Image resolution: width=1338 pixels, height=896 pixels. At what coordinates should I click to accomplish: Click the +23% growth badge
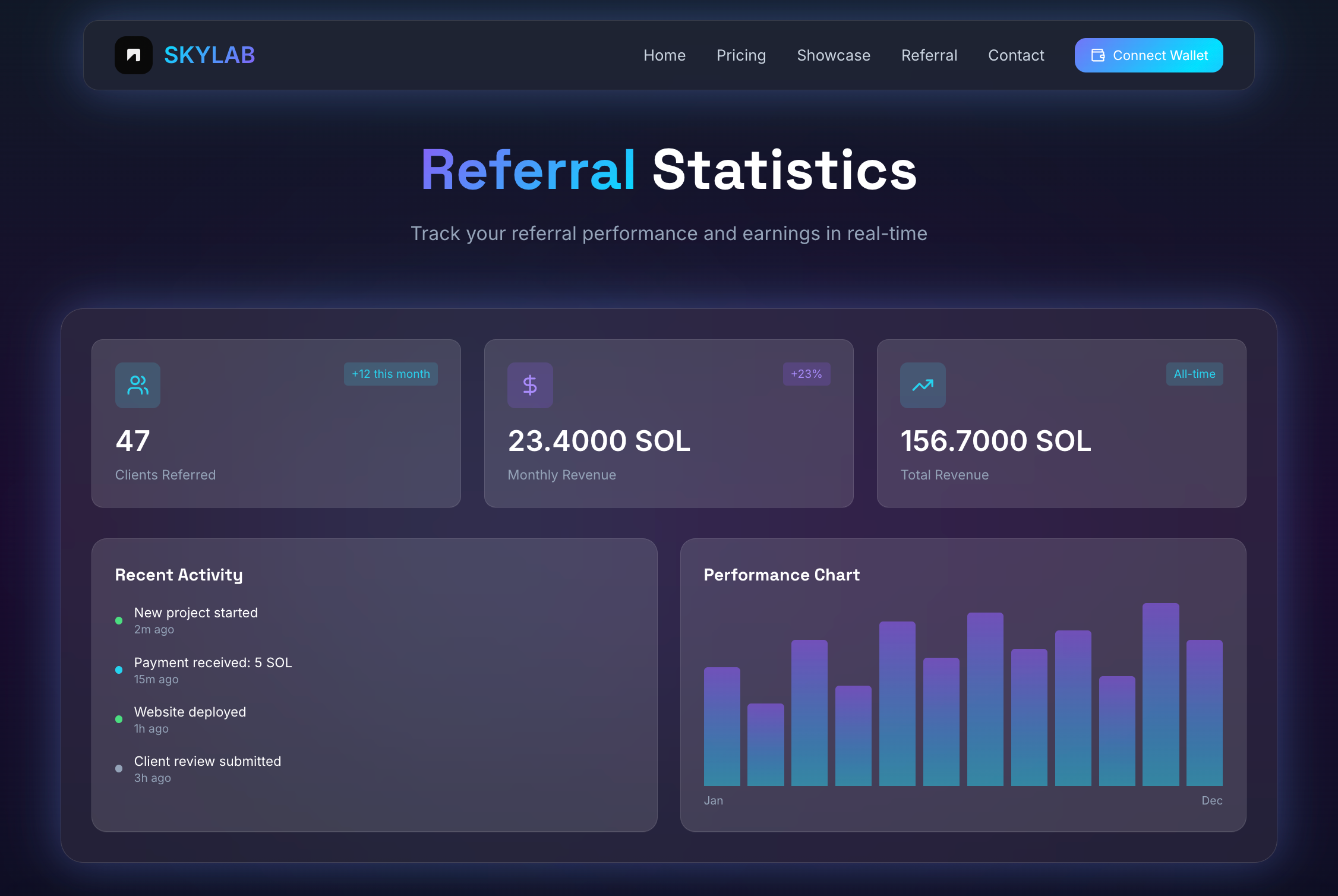coord(806,374)
